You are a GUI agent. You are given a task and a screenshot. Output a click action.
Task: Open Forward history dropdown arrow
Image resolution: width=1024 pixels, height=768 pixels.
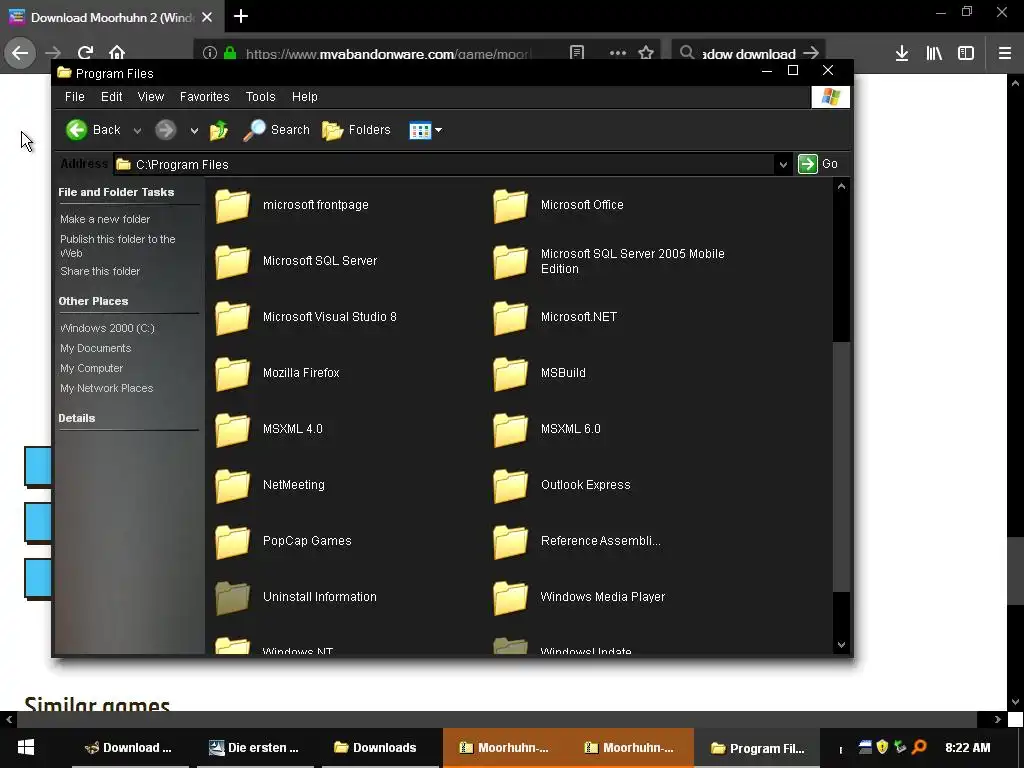tap(194, 131)
